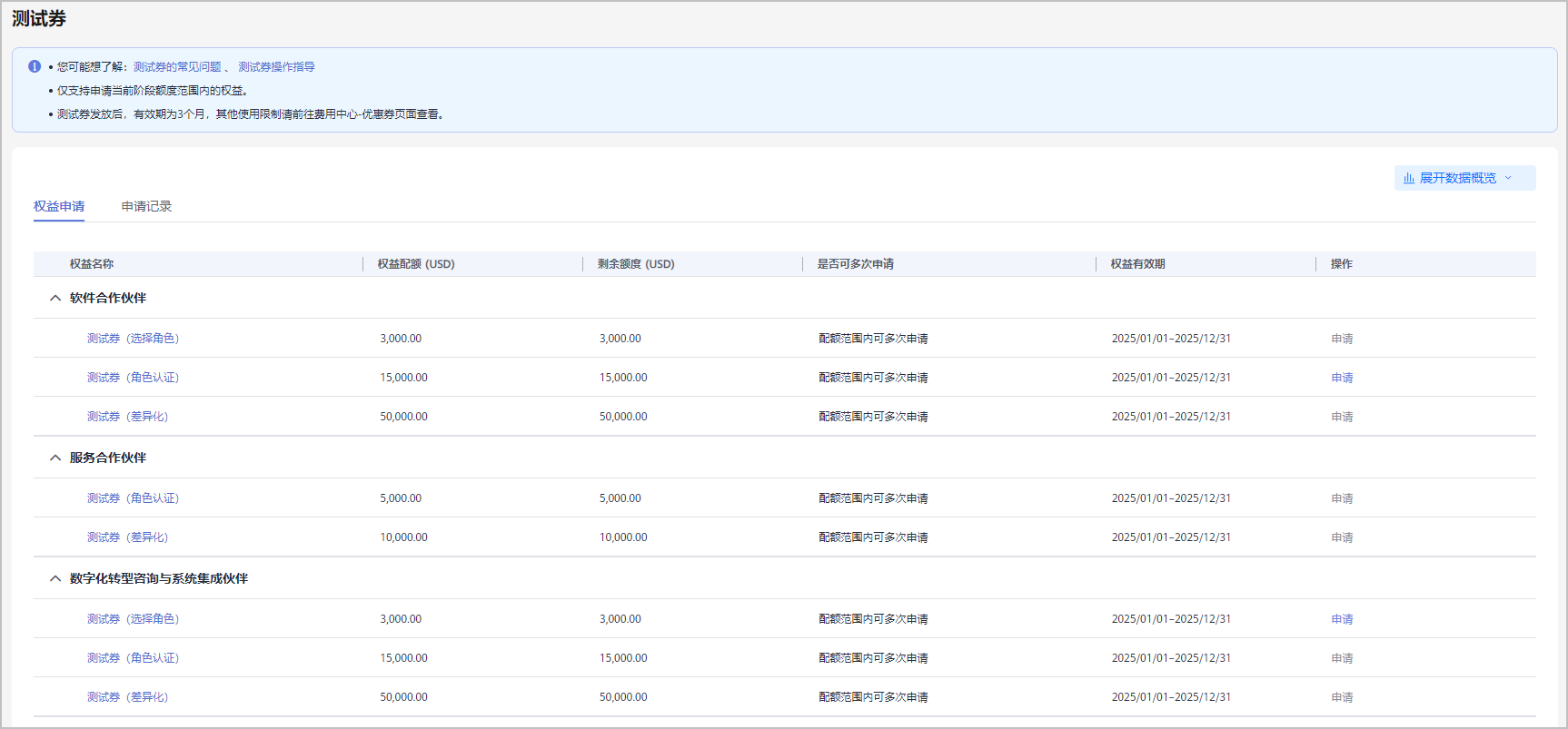Click 申请 for 软件合作伙伴 测试券（差异化）
This screenshot has width=1568, height=729.
point(1342,417)
